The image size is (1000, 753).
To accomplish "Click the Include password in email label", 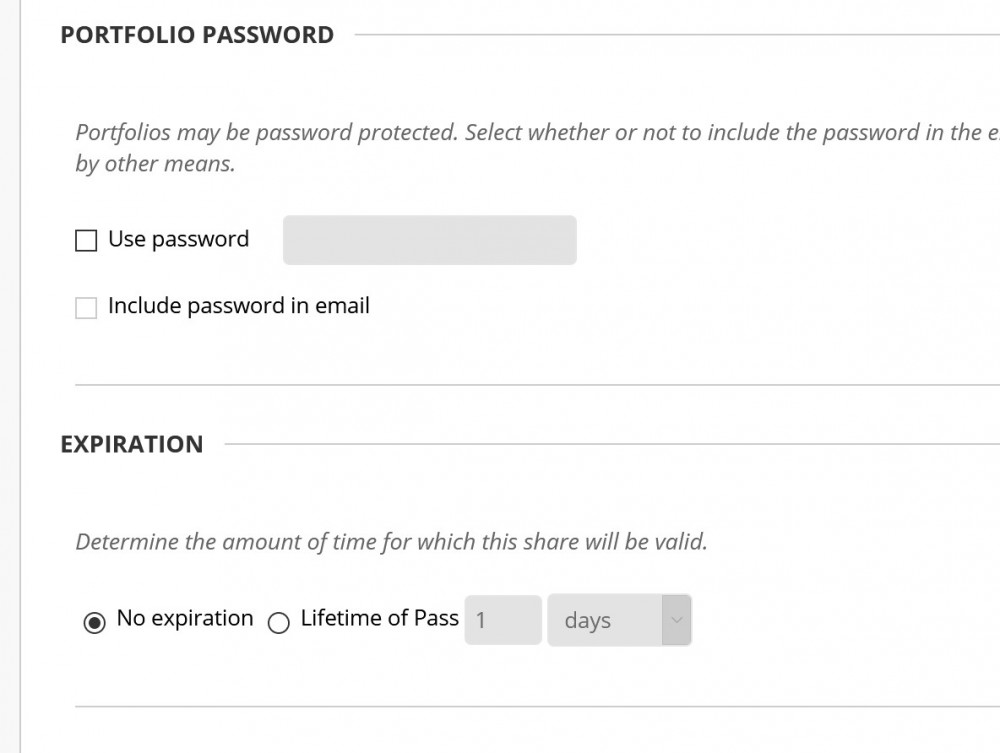I will pos(238,305).
